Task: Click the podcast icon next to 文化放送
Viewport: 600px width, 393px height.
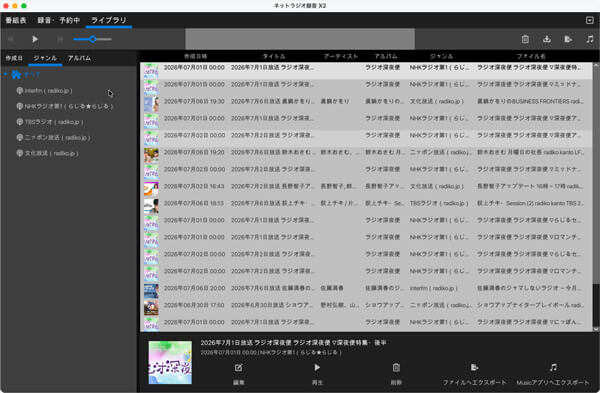Action: [20, 153]
